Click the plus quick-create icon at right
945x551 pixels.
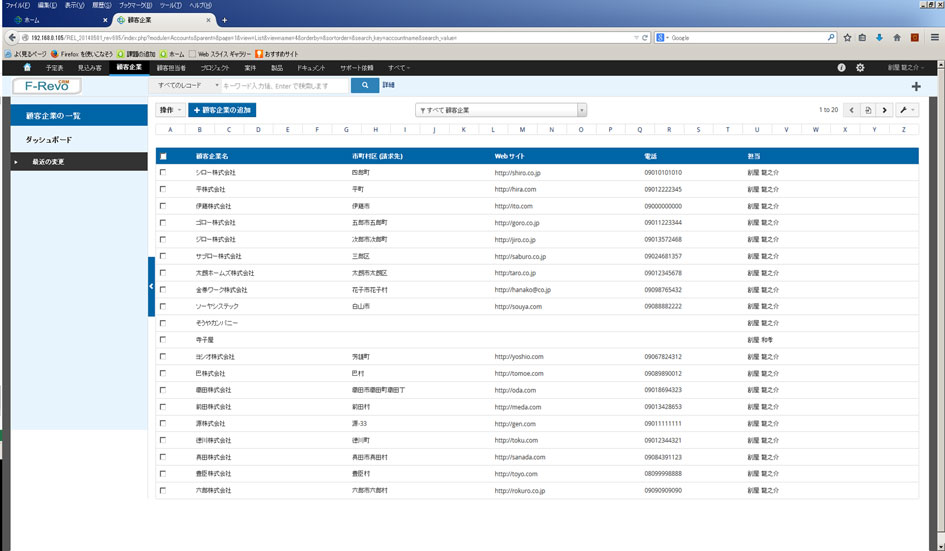pos(916,86)
